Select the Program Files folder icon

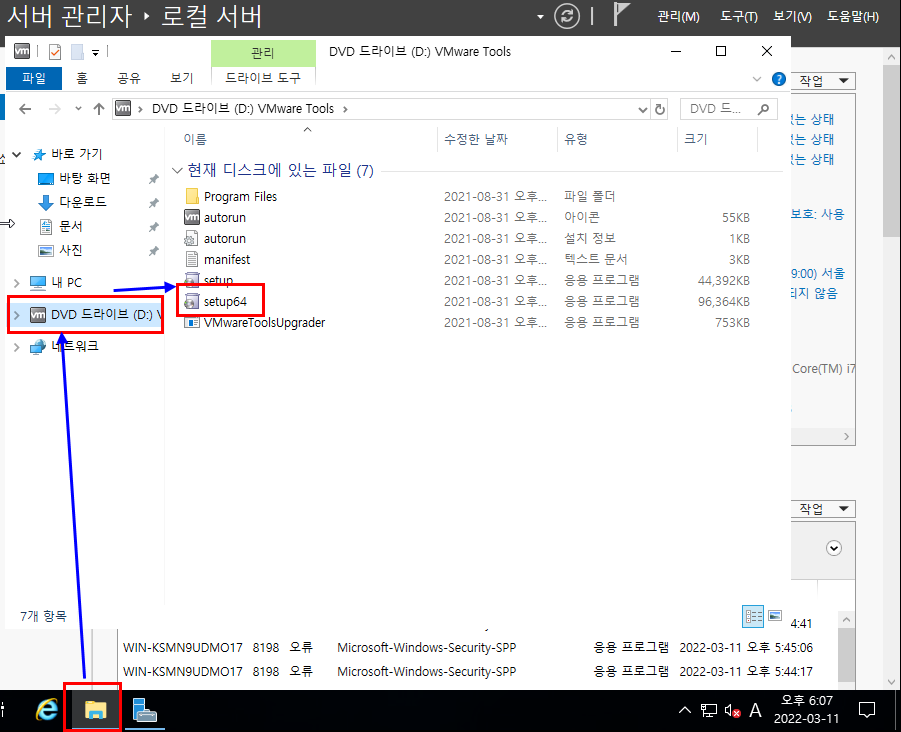192,197
